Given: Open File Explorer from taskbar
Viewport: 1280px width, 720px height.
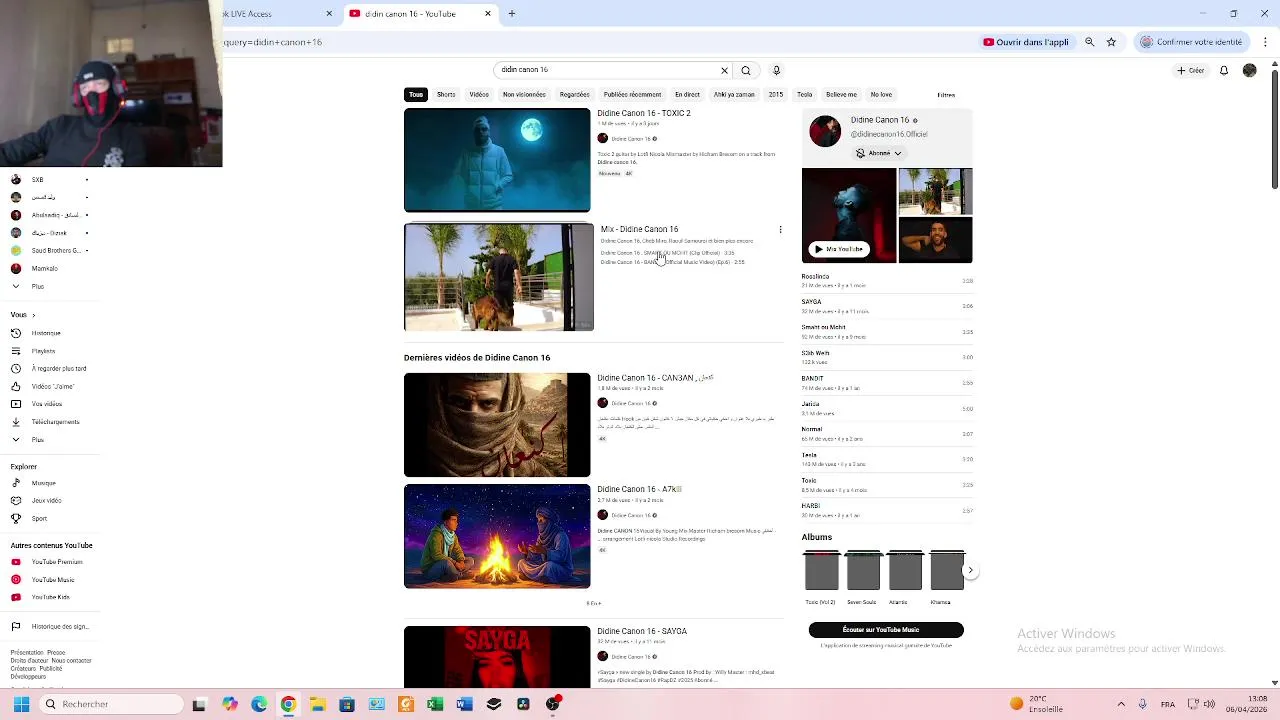Looking at the screenshot, I should click(318, 704).
